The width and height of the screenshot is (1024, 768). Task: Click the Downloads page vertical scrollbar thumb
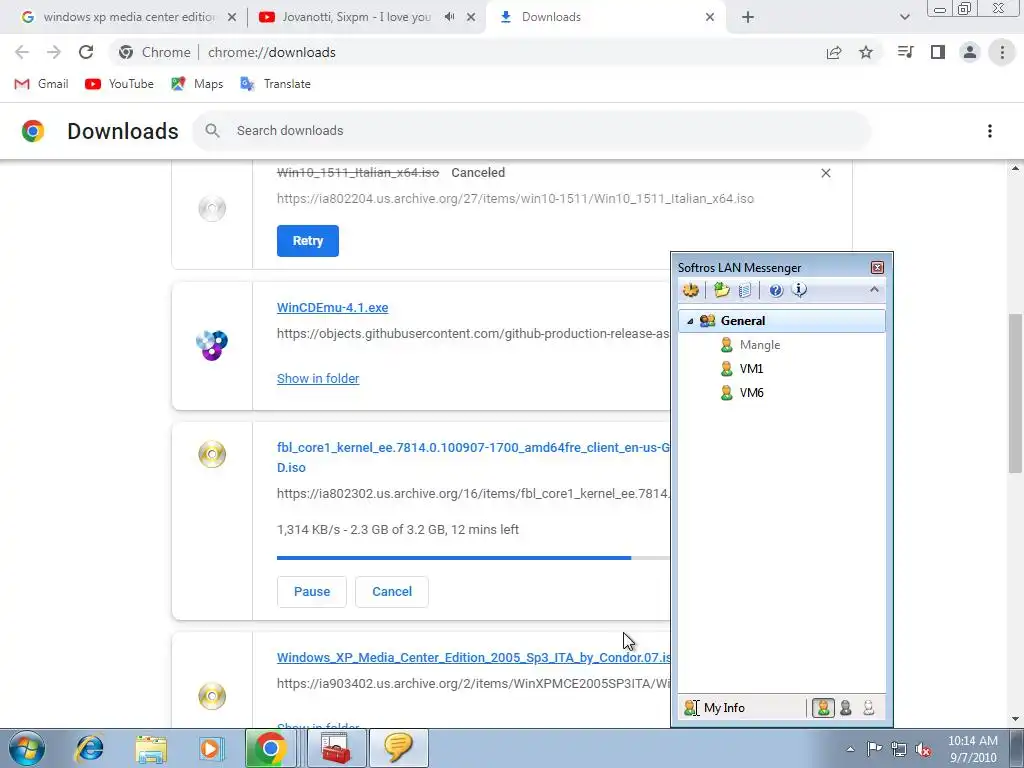pos(1015,393)
